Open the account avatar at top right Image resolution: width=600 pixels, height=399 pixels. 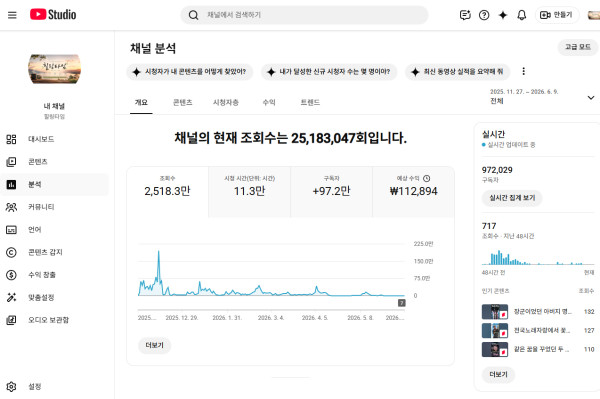[x=594, y=15]
